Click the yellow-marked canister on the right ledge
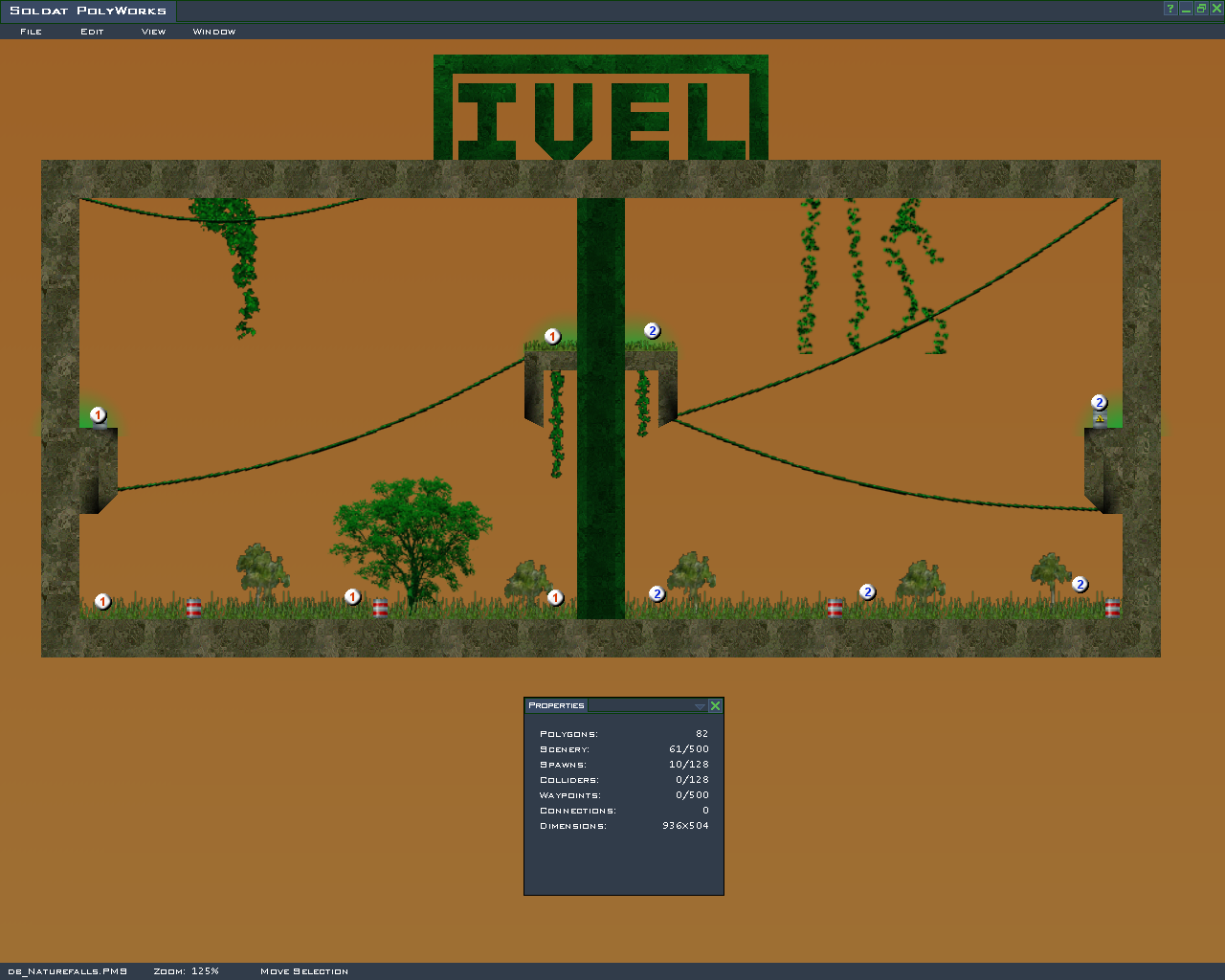 1100,419
